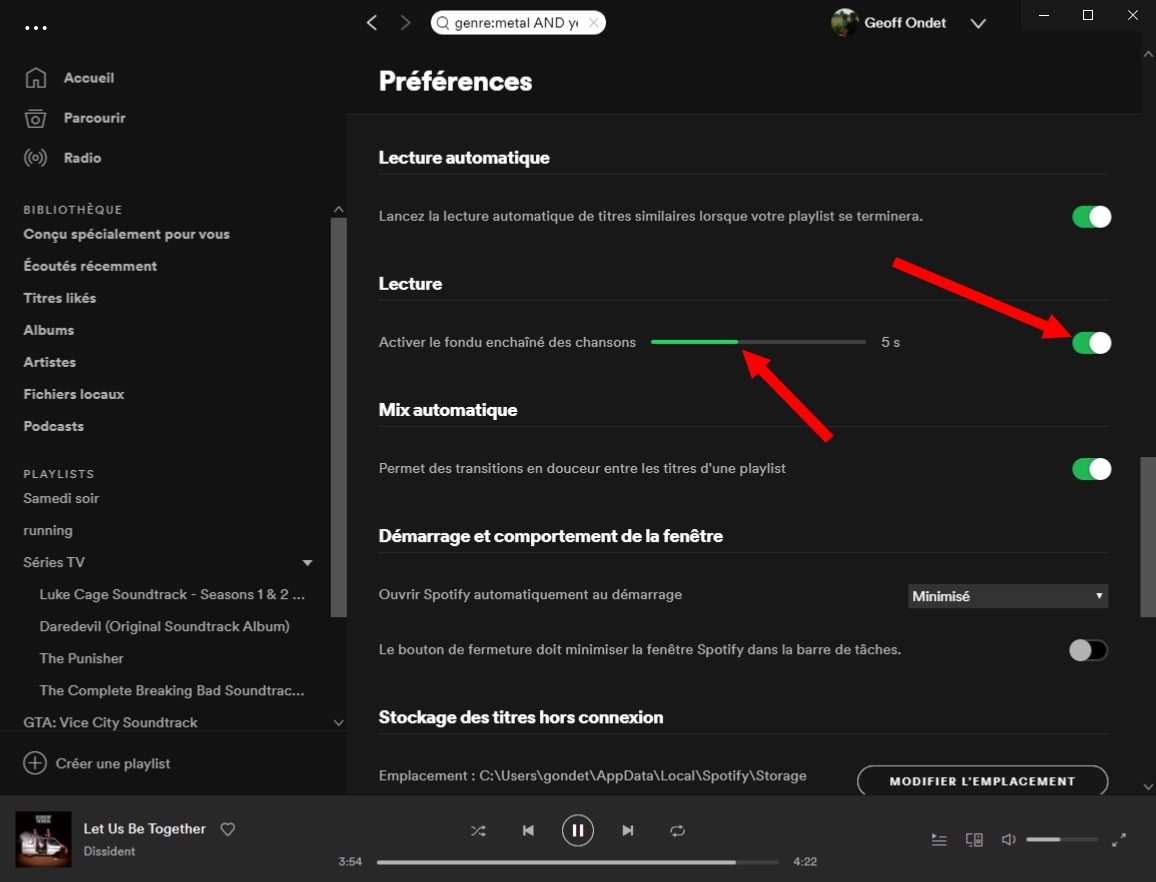Enter full screen mode icon

1118,840
